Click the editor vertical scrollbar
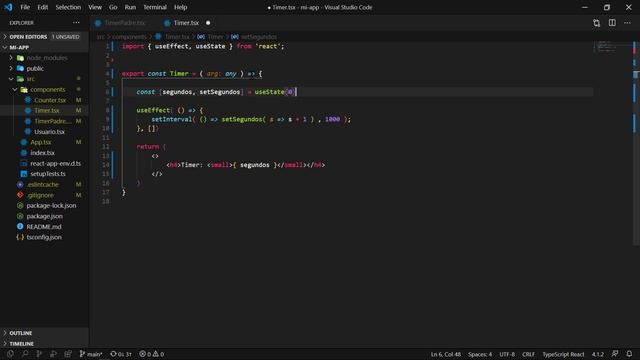 [x=636, y=143]
